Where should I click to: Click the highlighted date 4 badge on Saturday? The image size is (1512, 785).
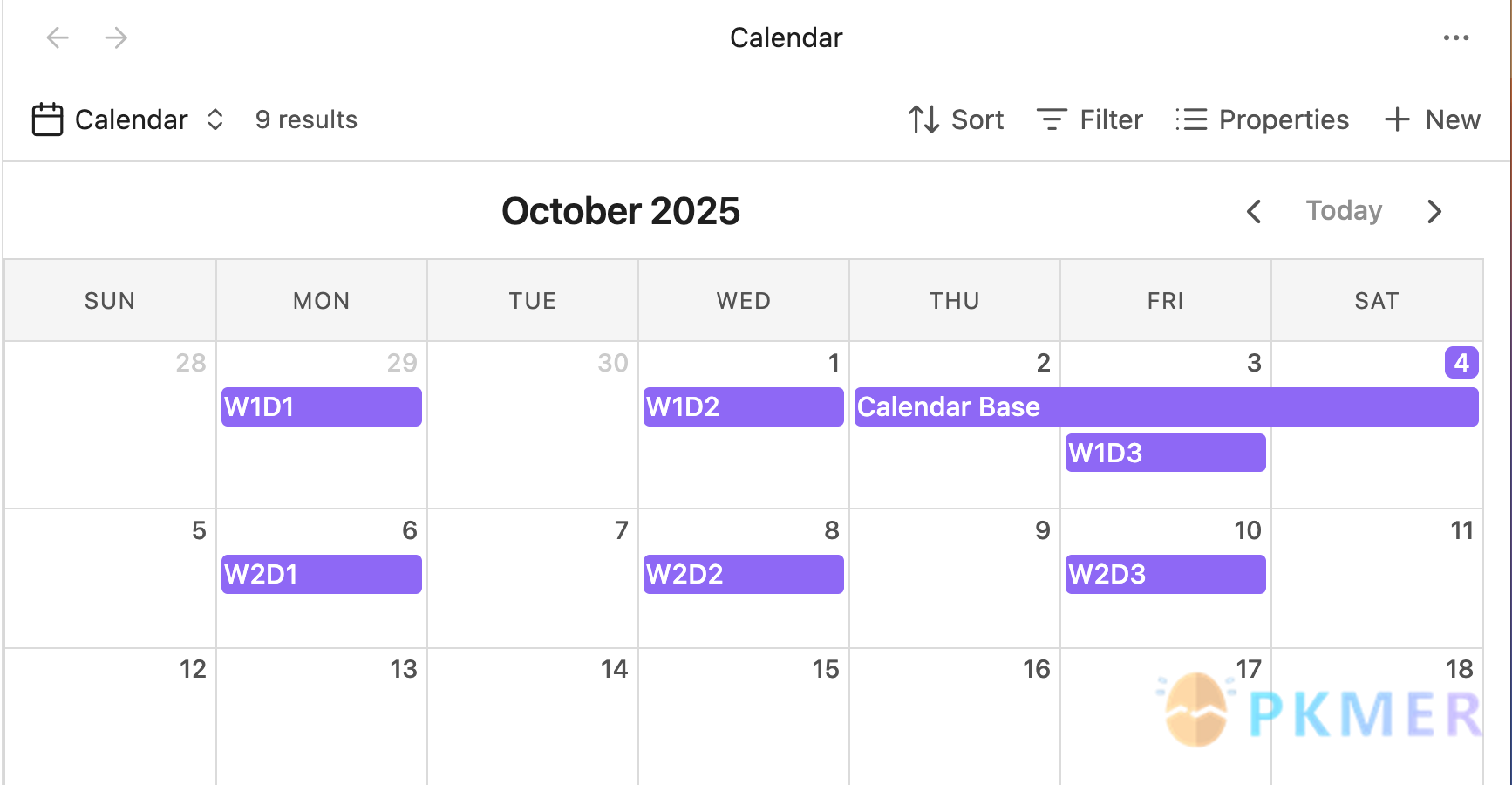click(x=1461, y=363)
